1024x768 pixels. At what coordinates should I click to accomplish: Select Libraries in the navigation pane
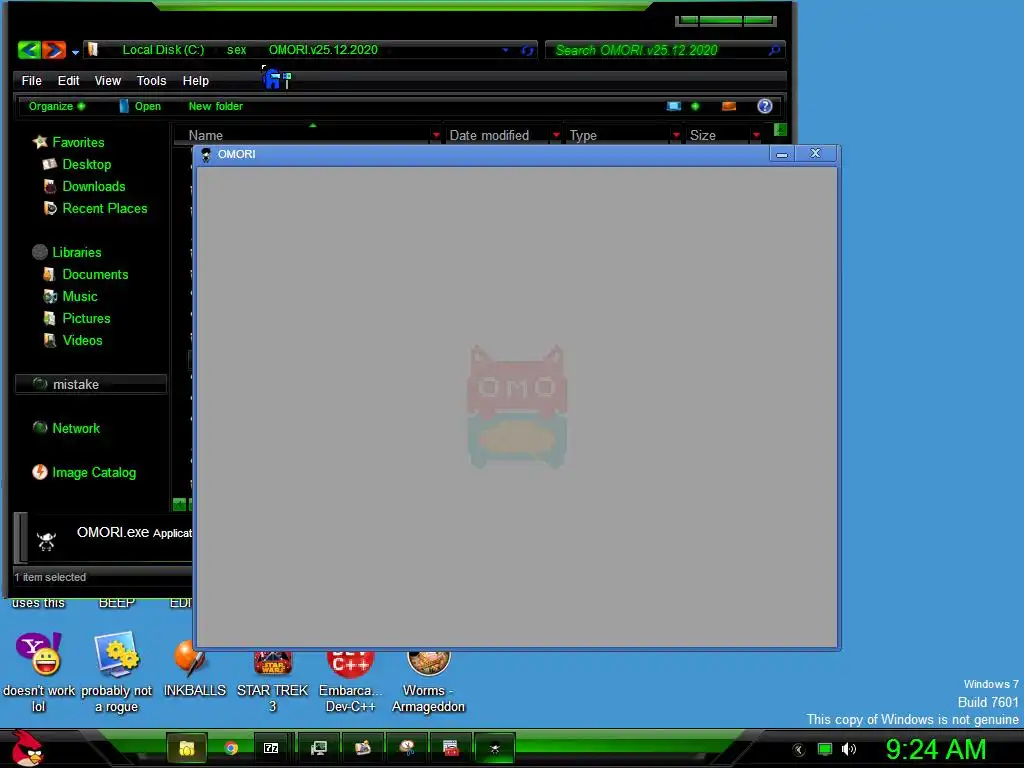[x=67, y=252]
